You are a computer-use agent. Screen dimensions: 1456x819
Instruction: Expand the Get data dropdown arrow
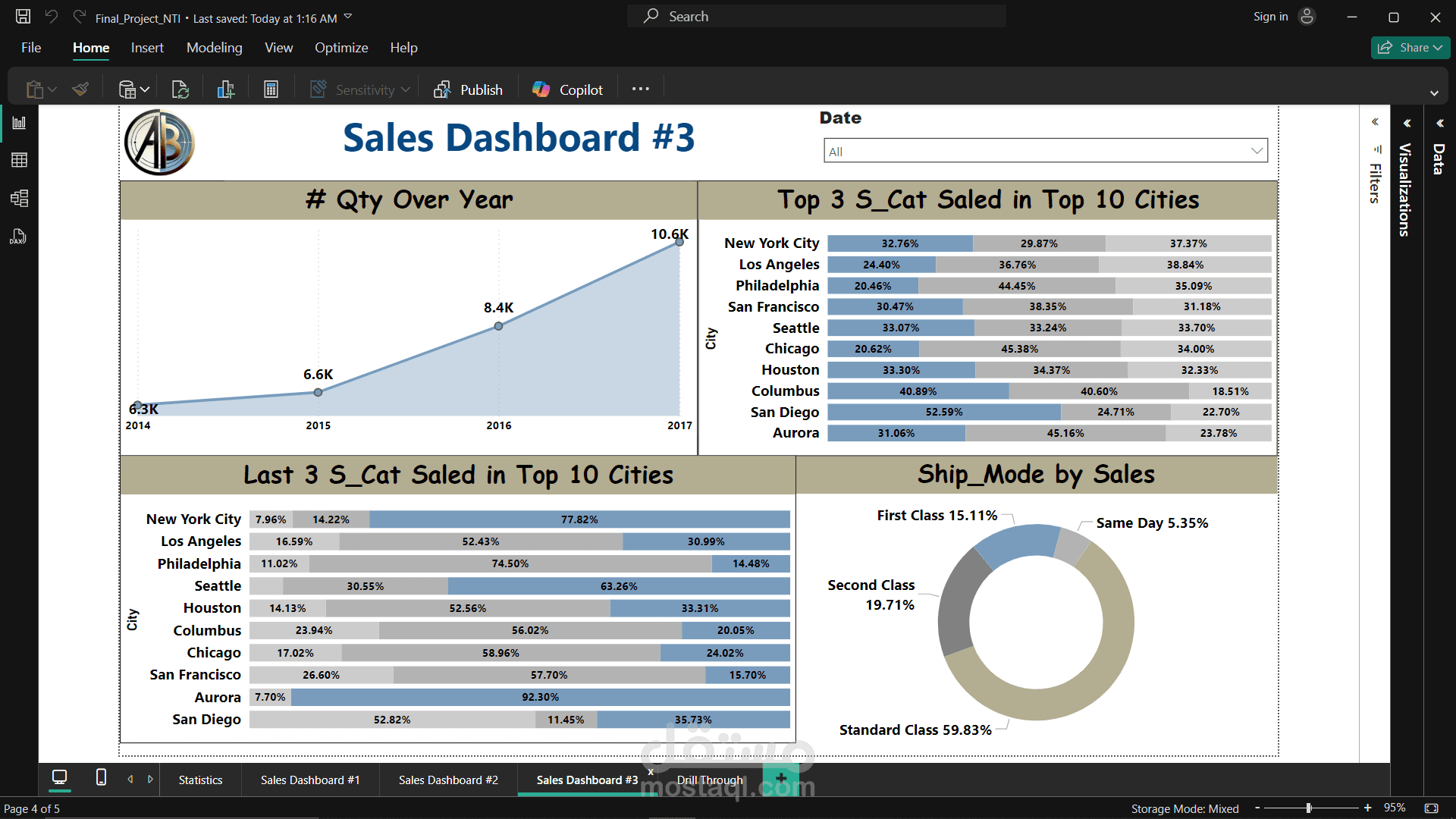point(145,89)
